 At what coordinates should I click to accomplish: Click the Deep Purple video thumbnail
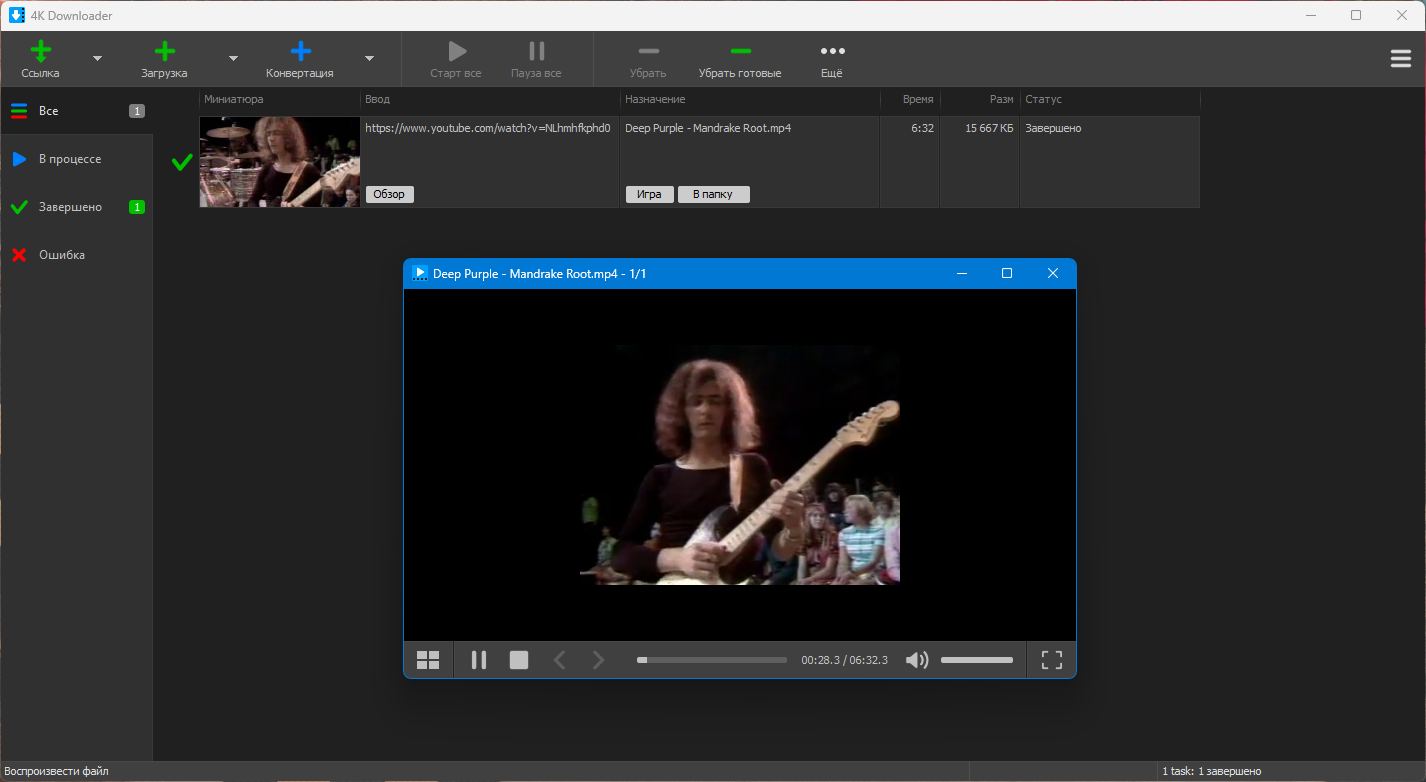click(x=279, y=162)
